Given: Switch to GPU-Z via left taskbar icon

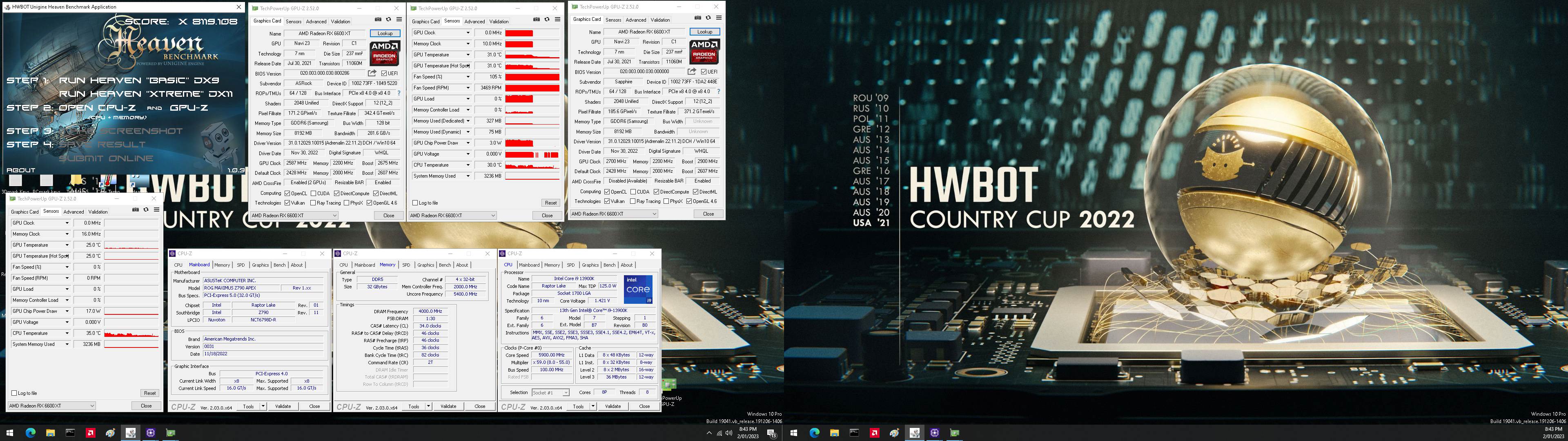Looking at the screenshot, I should point(171,433).
